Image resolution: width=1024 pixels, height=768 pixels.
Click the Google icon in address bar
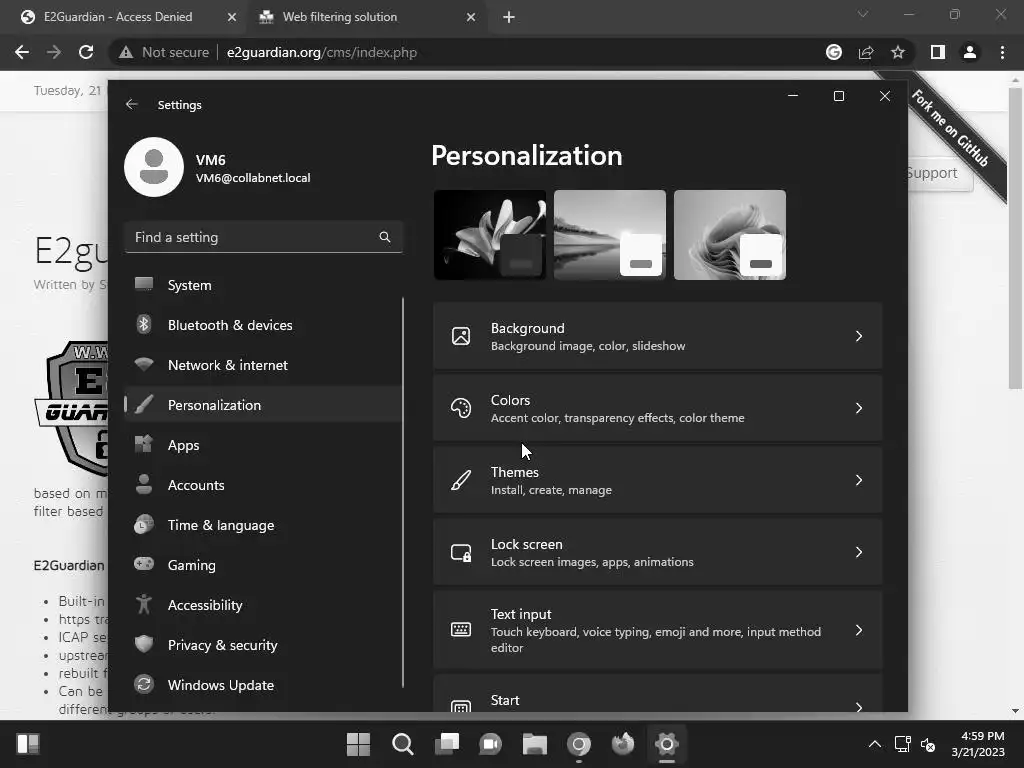click(834, 52)
